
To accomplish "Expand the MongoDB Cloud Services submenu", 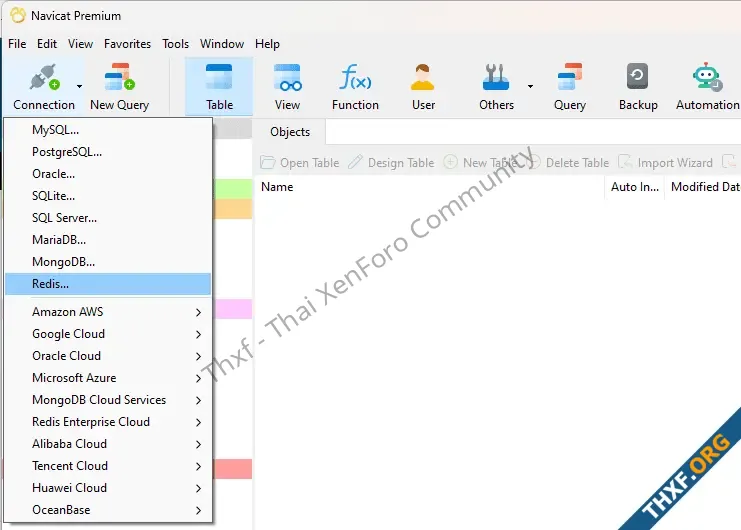I will [x=108, y=400].
